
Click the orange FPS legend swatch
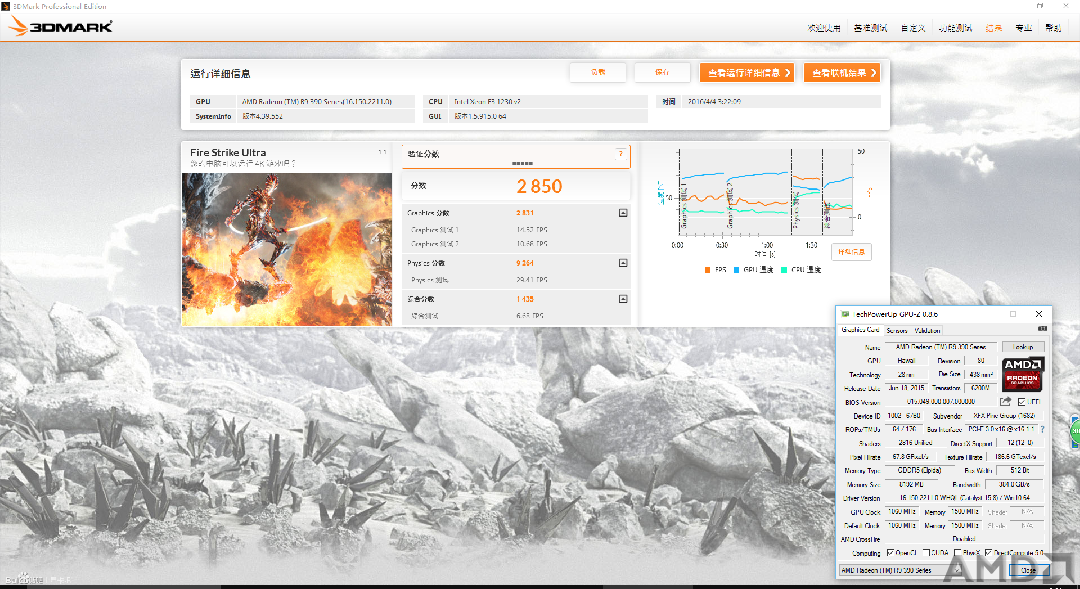pyautogui.click(x=707, y=270)
